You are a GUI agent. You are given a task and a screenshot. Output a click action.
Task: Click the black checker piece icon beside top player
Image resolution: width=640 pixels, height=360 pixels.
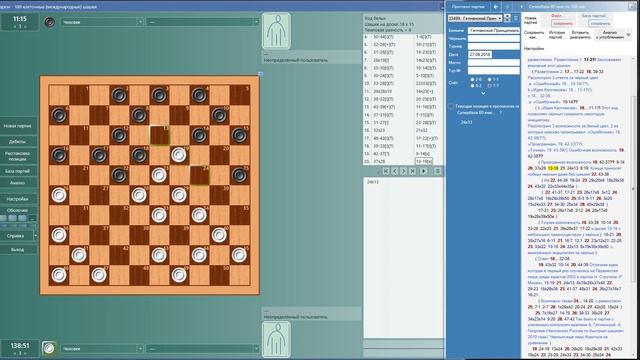click(x=49, y=22)
